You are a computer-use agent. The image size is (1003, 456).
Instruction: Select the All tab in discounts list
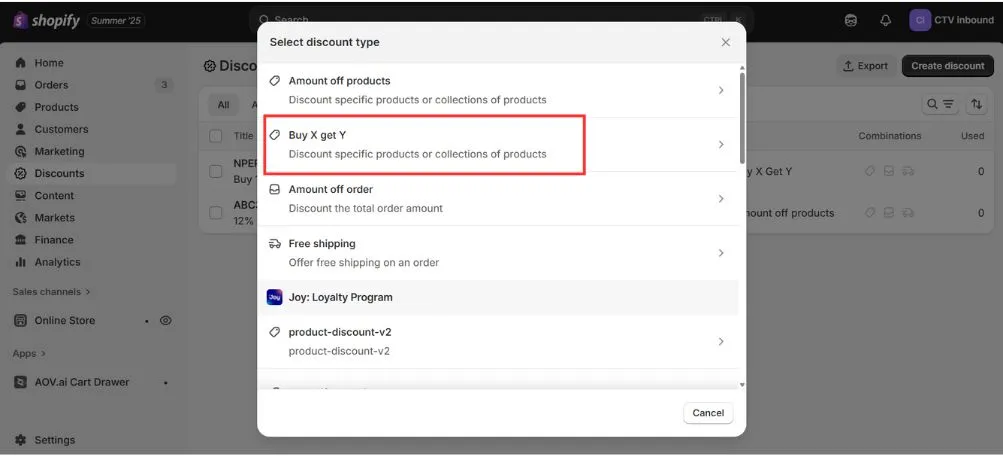tap(223, 105)
